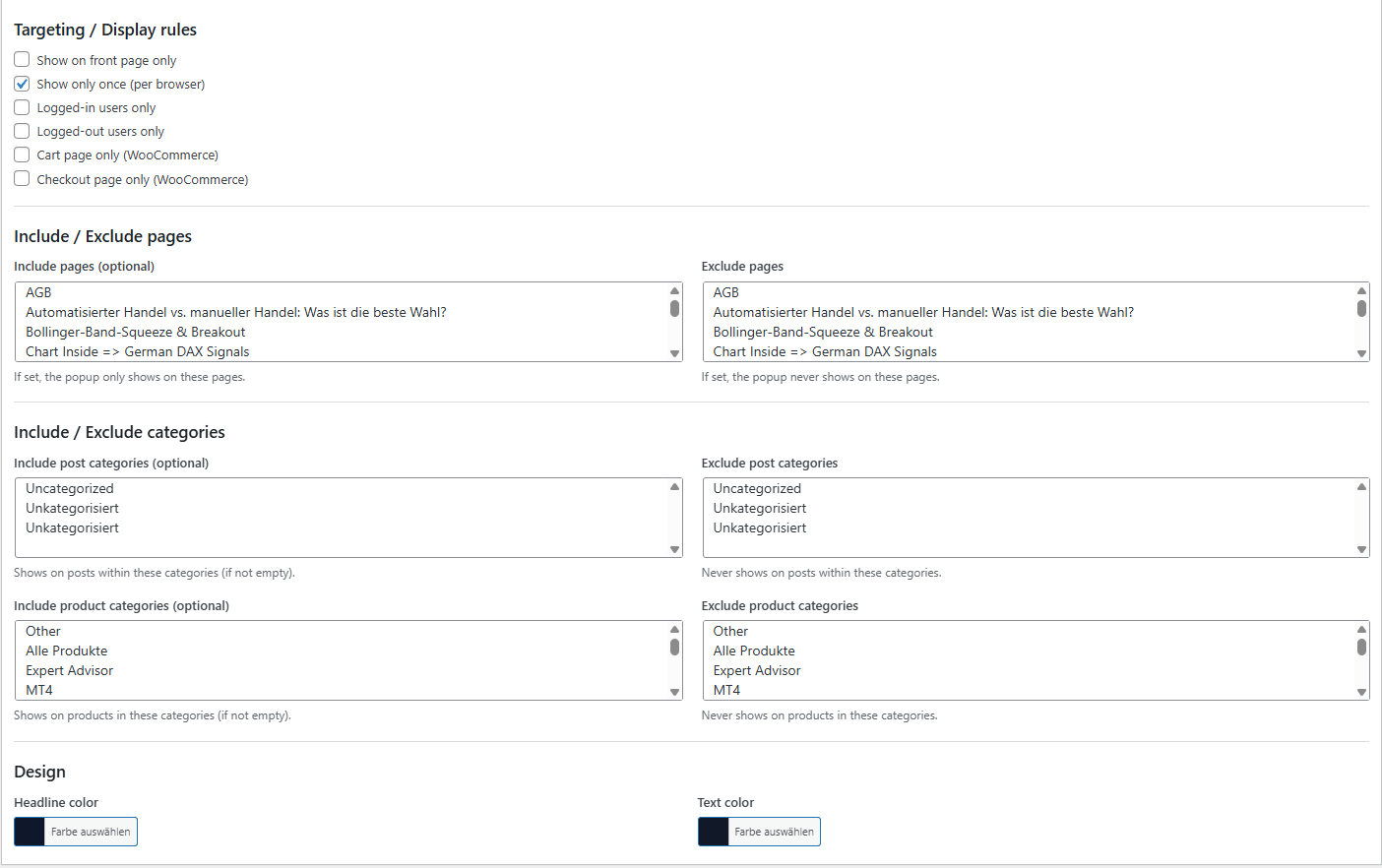Open the Text color swatch
Viewport: 1382px width, 868px height.
(x=714, y=832)
